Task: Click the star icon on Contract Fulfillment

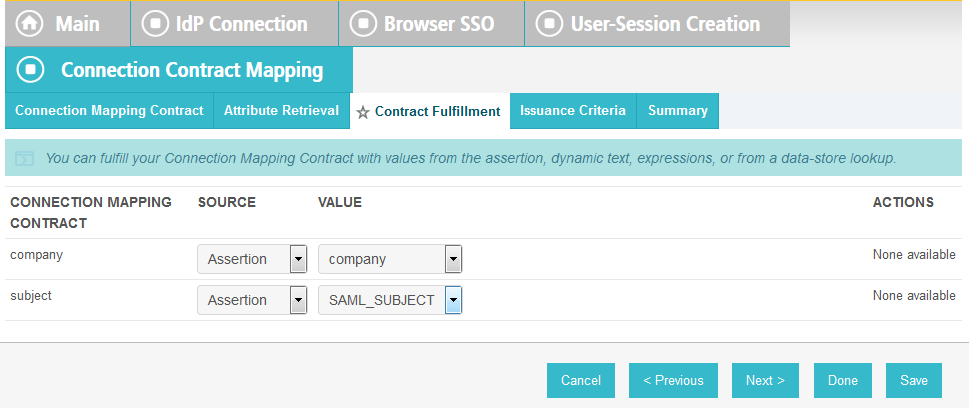Action: [x=363, y=113]
